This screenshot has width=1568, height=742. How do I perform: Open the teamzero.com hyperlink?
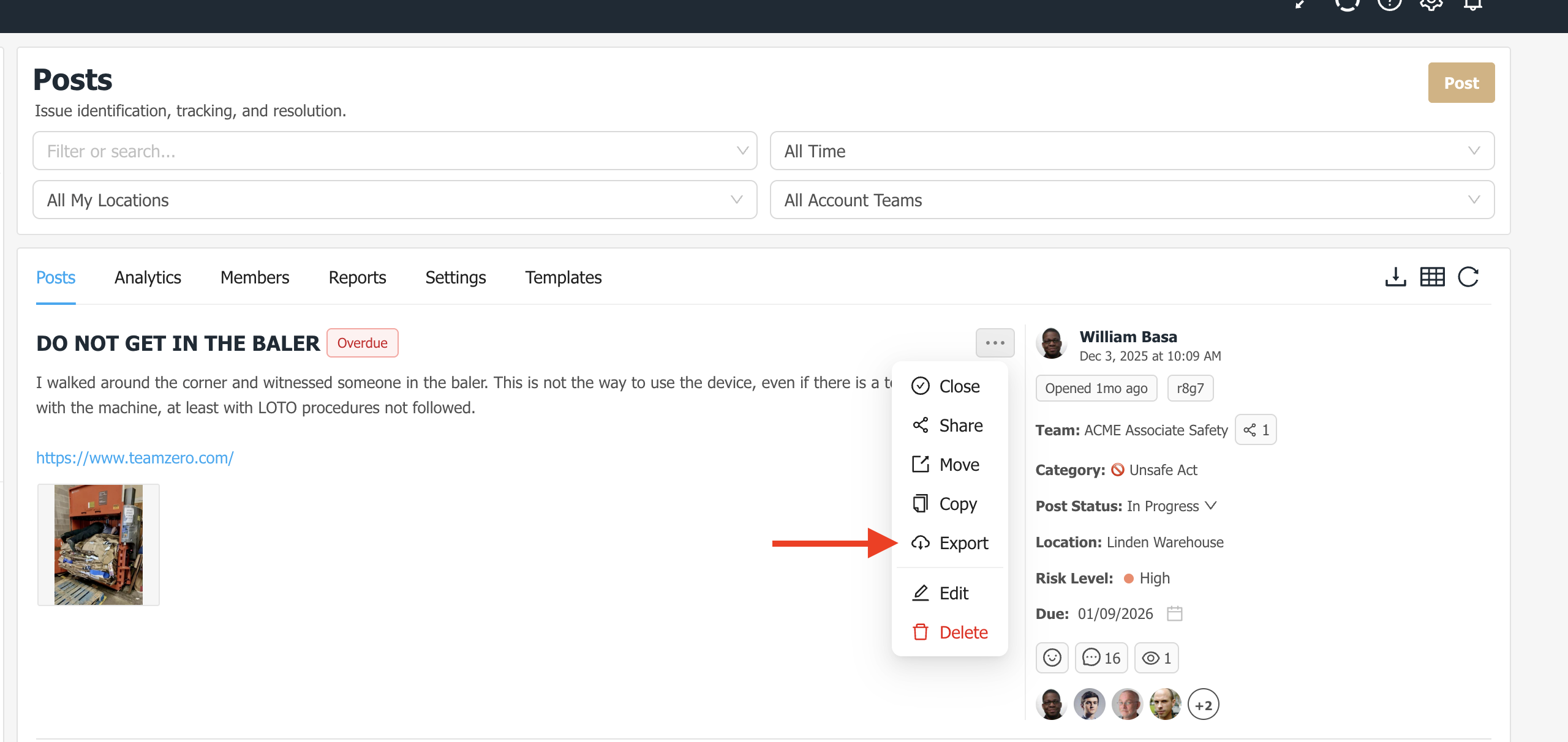(135, 457)
